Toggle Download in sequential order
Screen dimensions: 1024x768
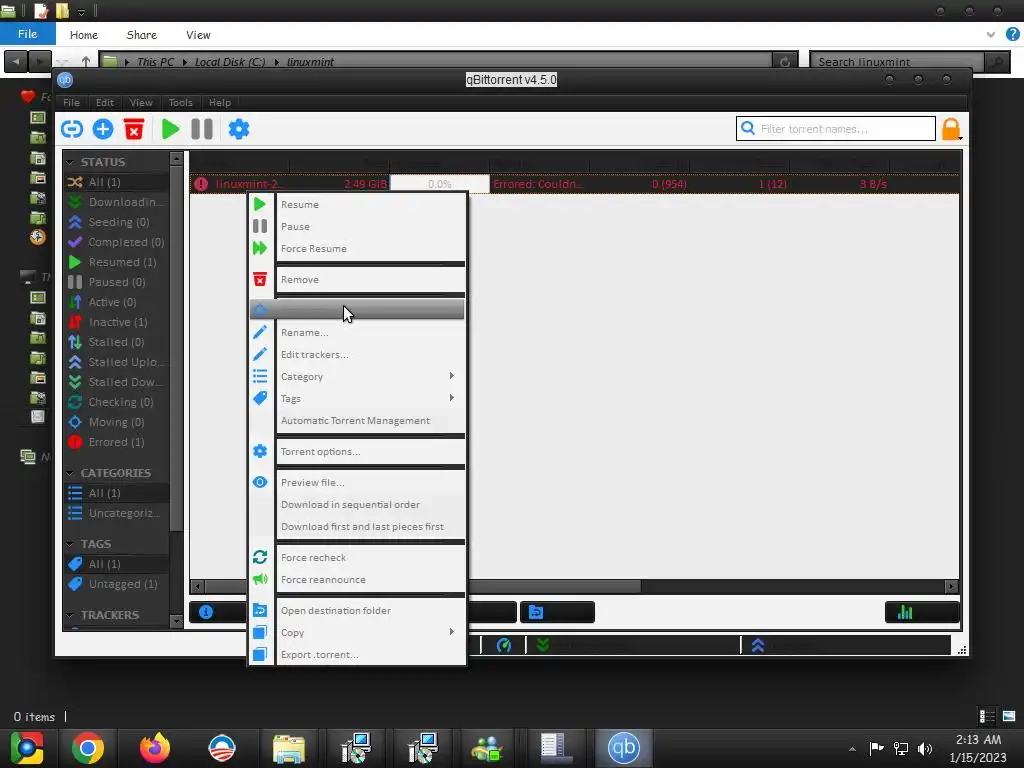coord(357,504)
